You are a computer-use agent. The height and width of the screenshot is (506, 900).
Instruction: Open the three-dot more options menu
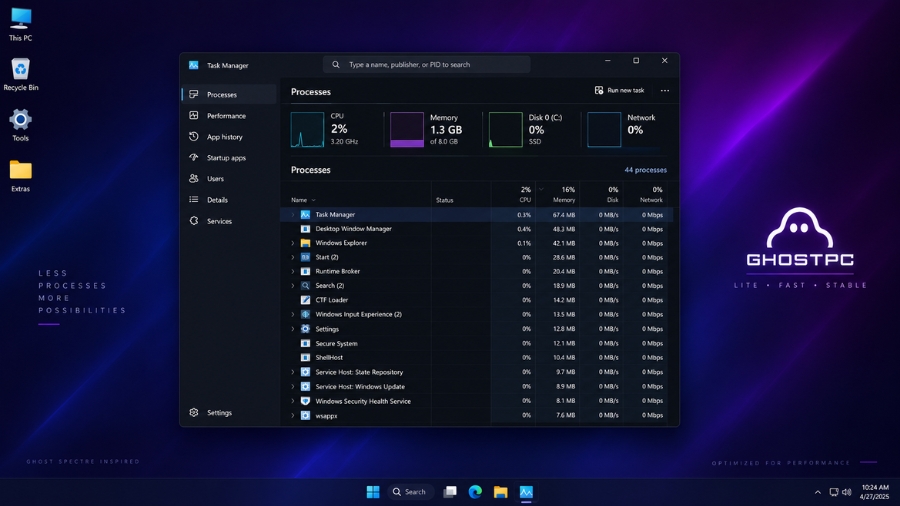(x=665, y=91)
